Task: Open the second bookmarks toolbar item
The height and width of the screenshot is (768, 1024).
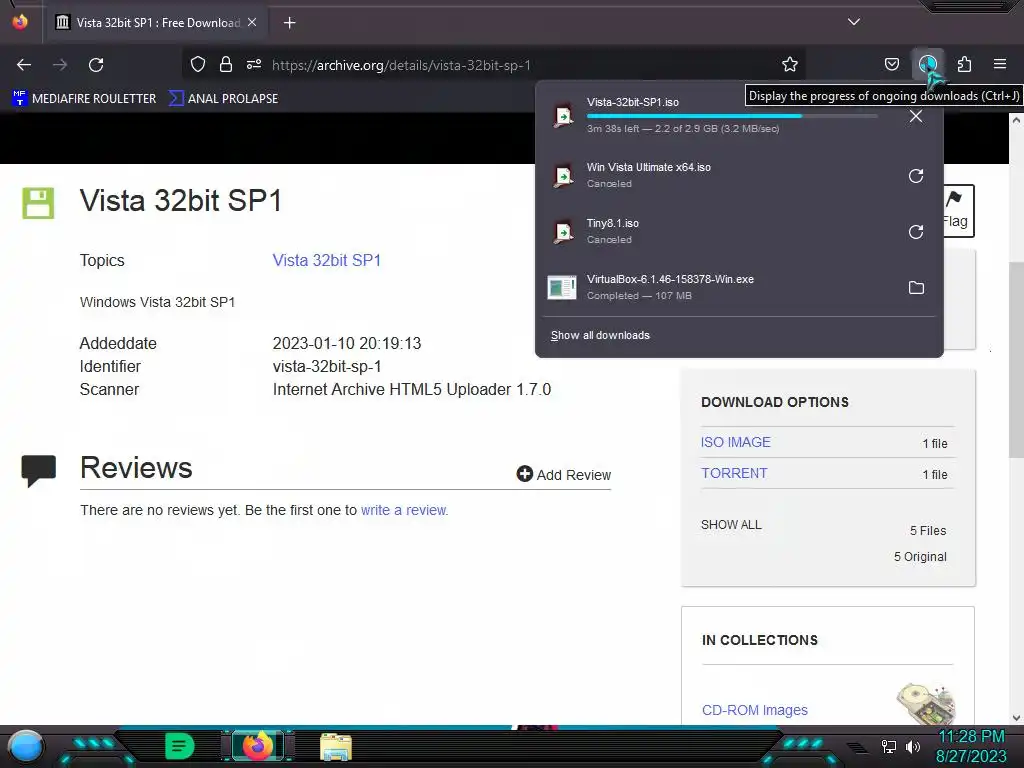Action: click(x=223, y=99)
